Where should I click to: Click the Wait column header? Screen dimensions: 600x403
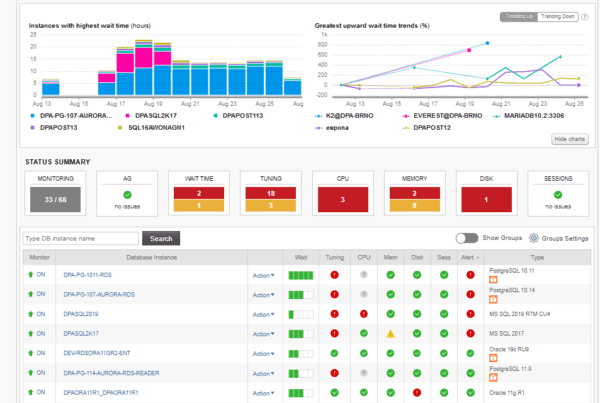tap(301, 258)
